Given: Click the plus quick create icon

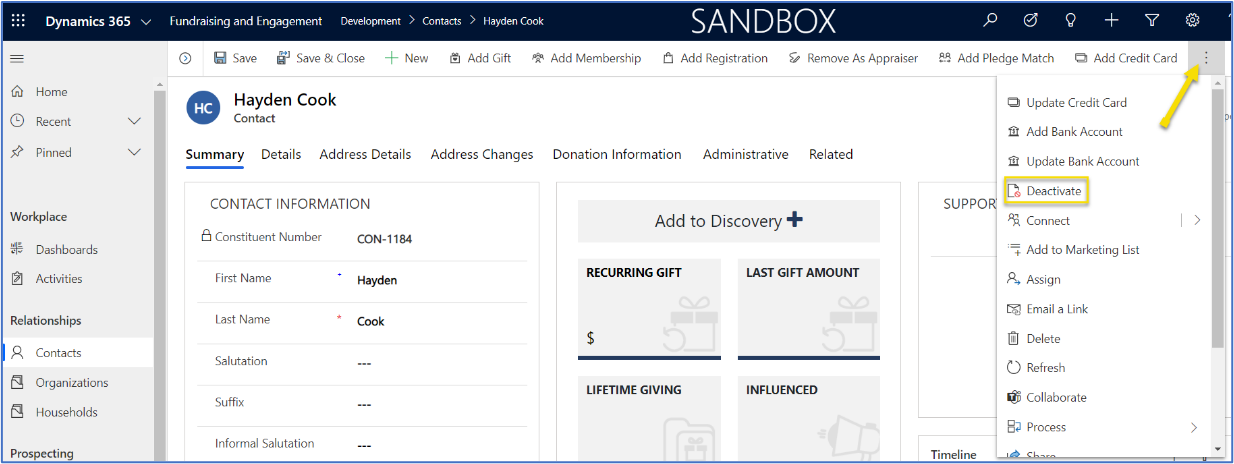Looking at the screenshot, I should (x=1111, y=20).
